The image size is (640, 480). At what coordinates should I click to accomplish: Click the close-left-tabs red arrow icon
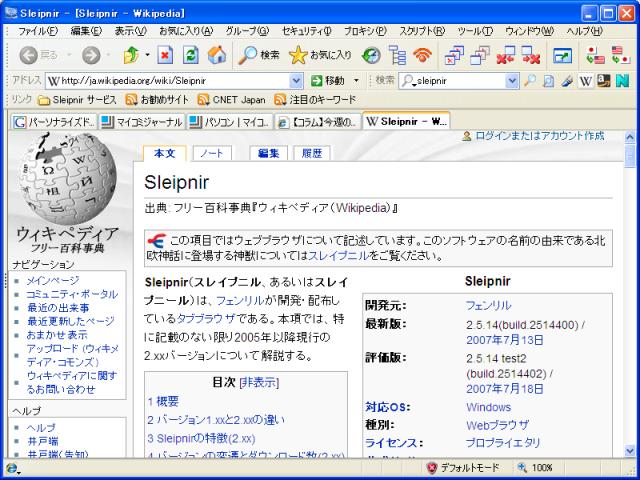tap(506, 55)
